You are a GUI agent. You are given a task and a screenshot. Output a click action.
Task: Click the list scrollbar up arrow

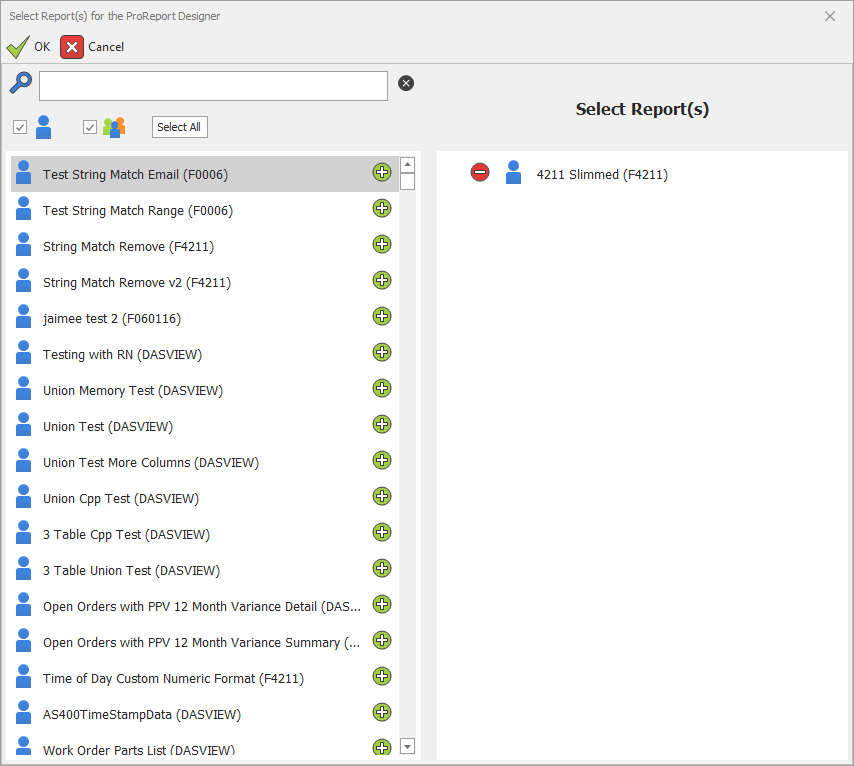coord(407,165)
